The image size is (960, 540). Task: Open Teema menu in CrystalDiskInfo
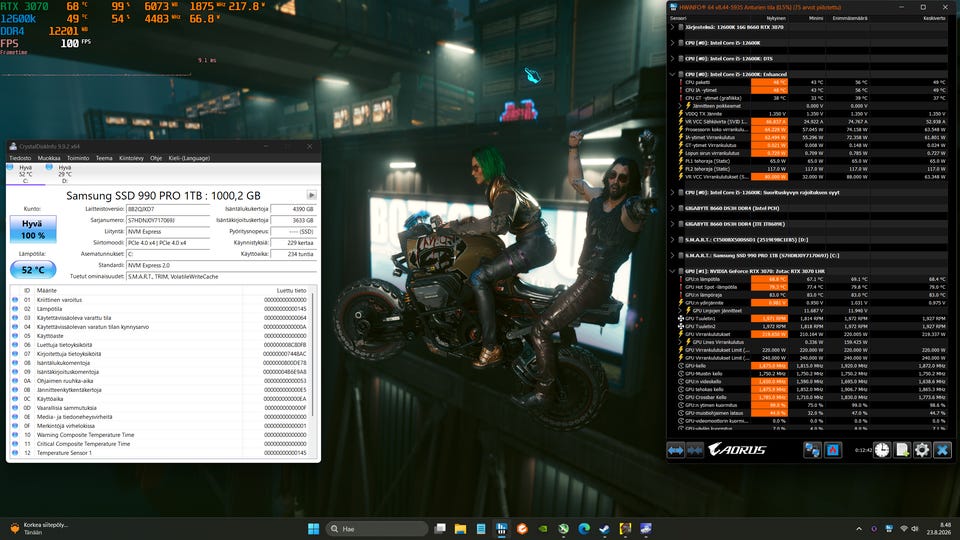(104, 158)
